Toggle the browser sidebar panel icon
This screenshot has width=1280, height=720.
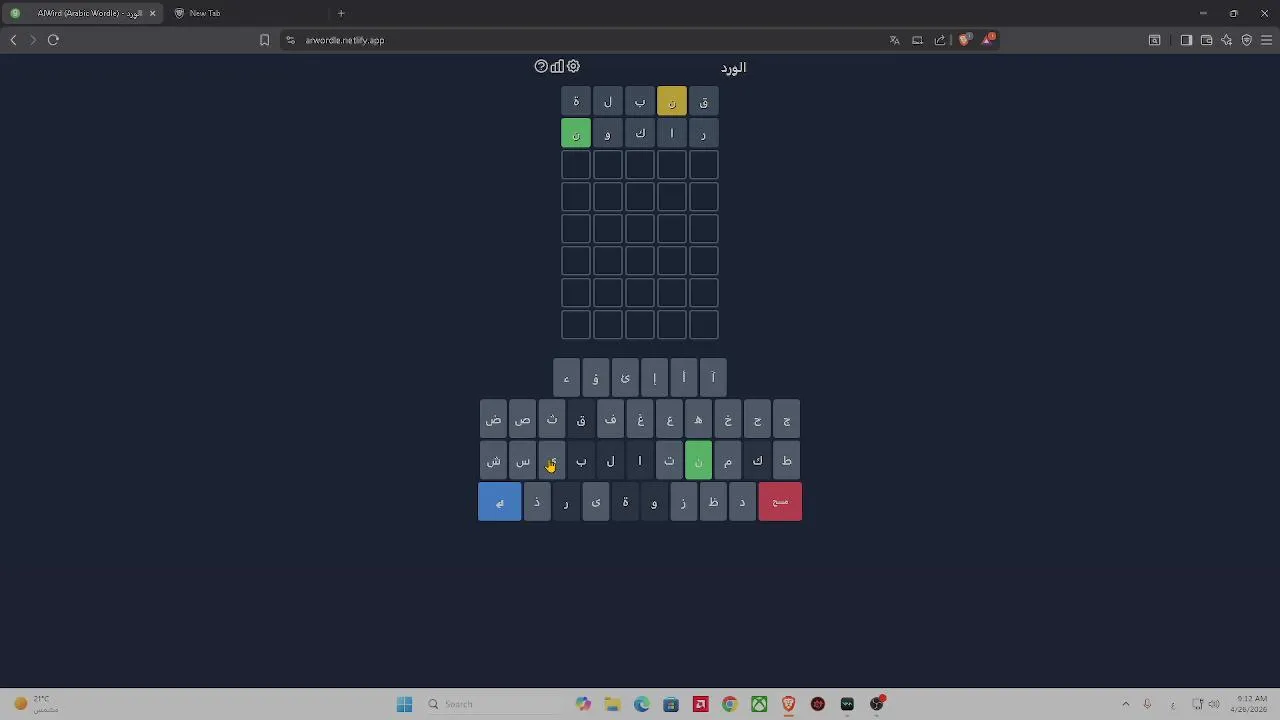coord(1186,40)
